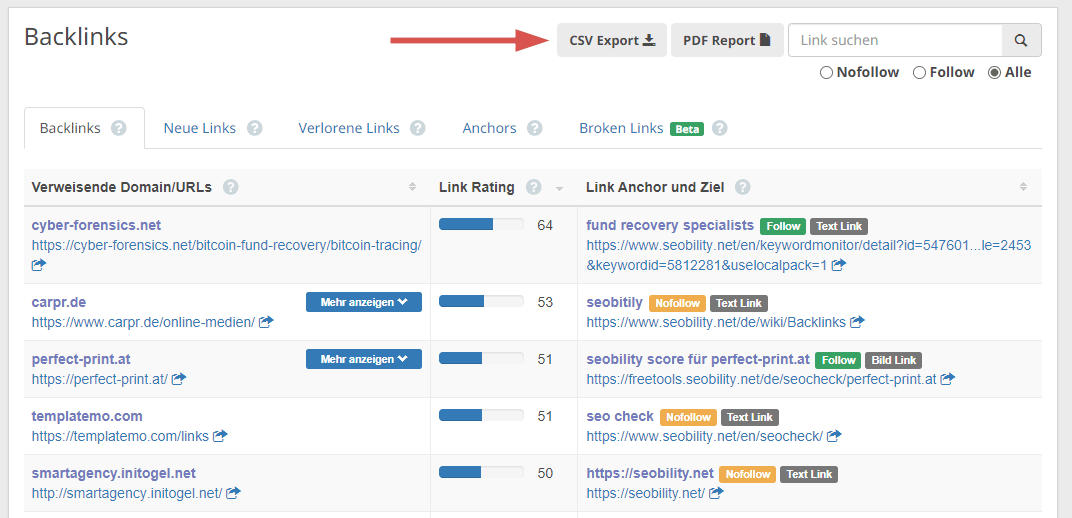Click help icon beside Backlinks tab
Viewport: 1072px width, 518px height.
pos(119,128)
